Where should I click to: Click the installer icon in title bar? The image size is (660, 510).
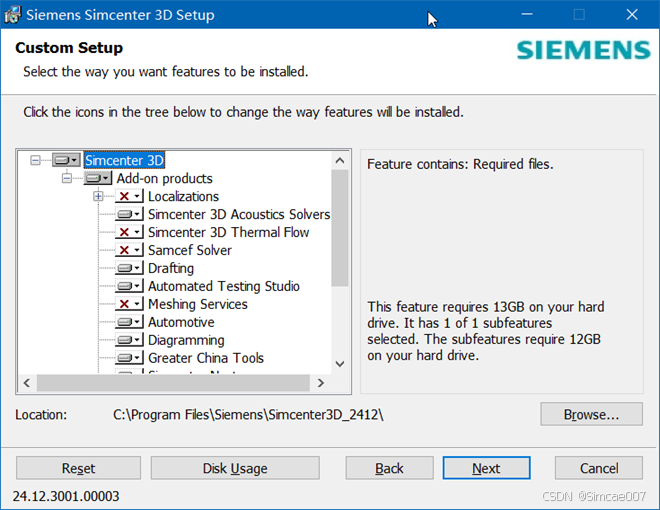(13, 15)
